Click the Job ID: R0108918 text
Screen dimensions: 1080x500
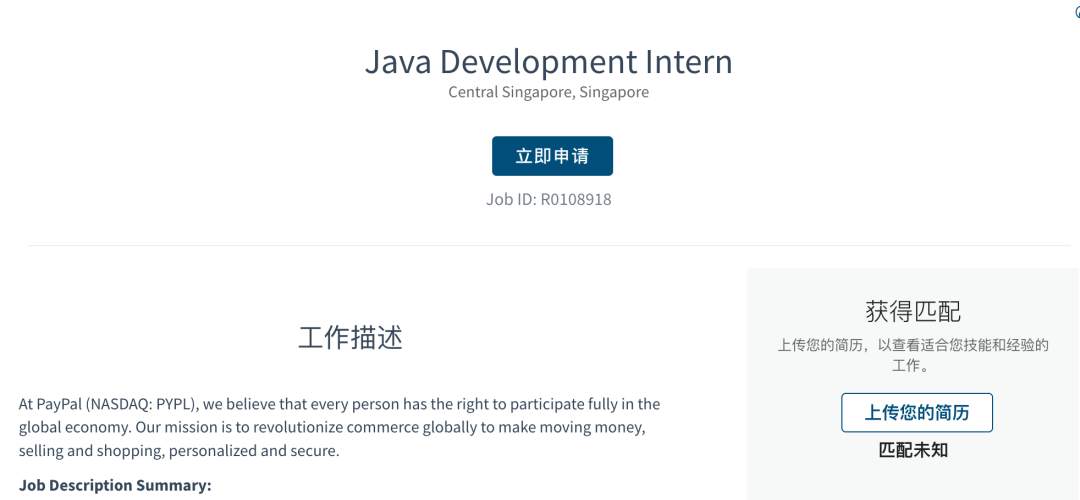548,200
